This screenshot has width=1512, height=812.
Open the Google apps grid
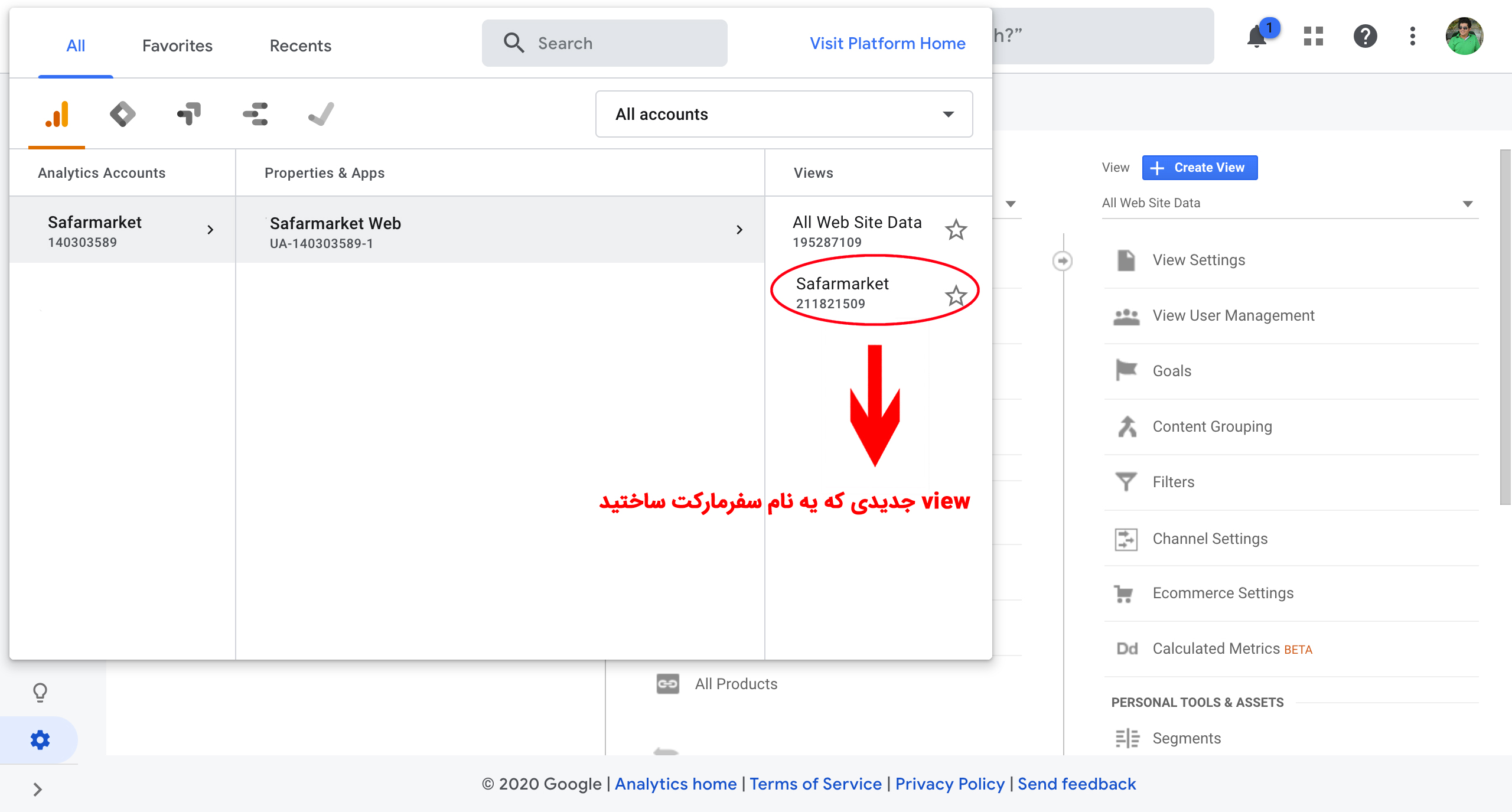(x=1313, y=36)
